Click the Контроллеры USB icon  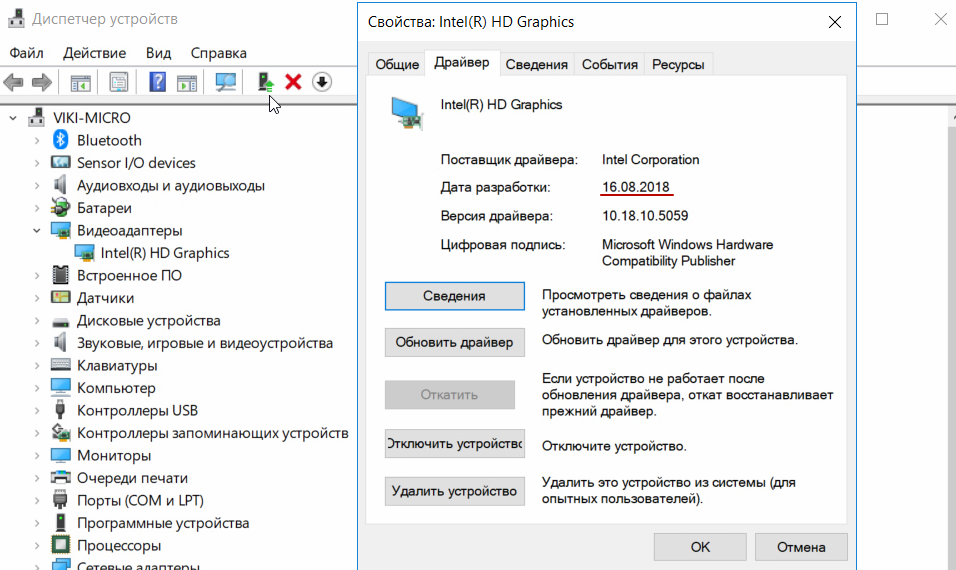pos(60,409)
